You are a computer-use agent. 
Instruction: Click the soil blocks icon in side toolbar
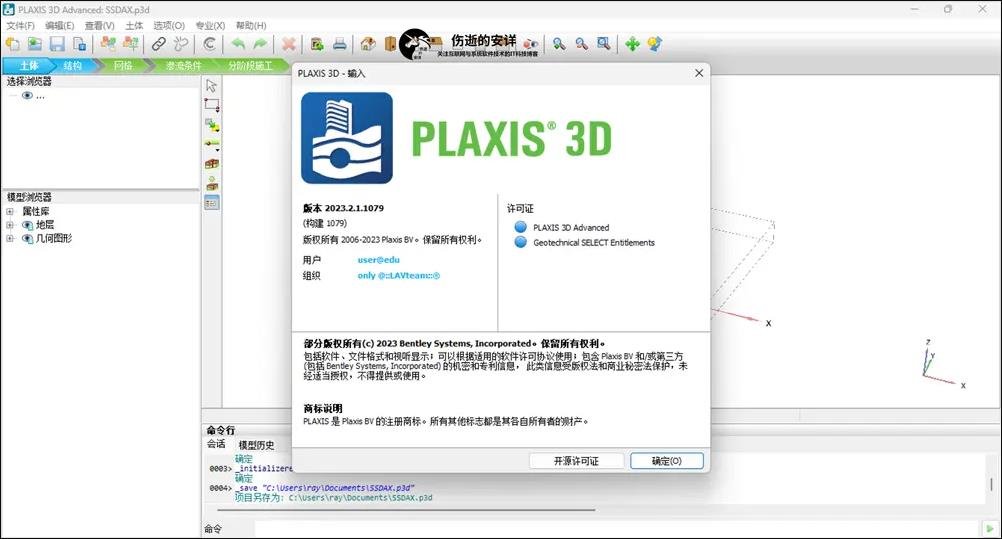pyautogui.click(x=212, y=164)
